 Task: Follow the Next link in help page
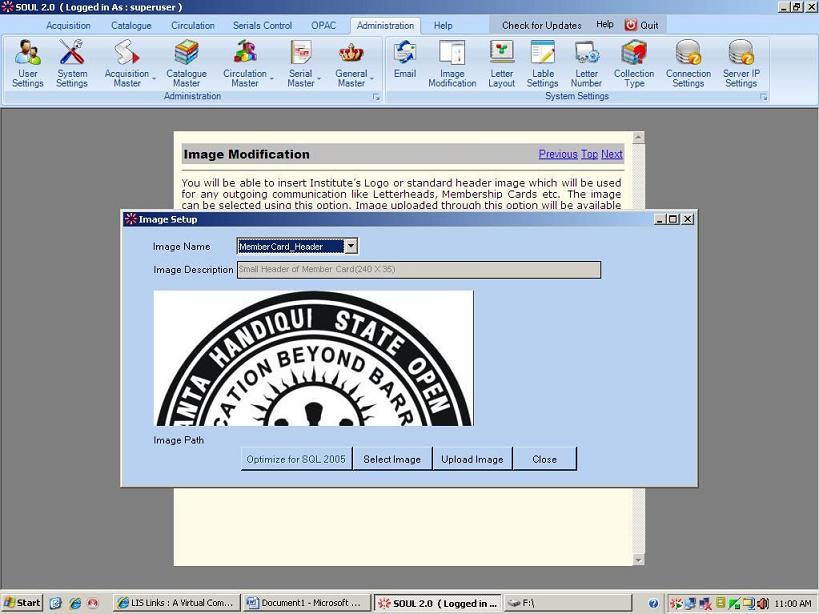(612, 154)
